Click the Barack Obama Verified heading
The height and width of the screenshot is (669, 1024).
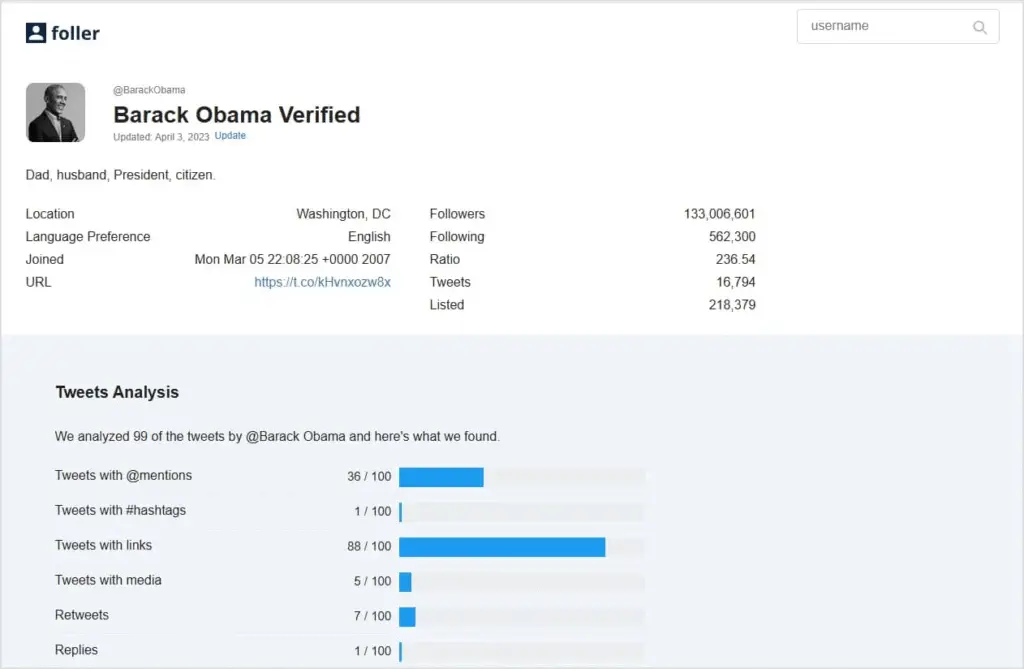(x=236, y=114)
